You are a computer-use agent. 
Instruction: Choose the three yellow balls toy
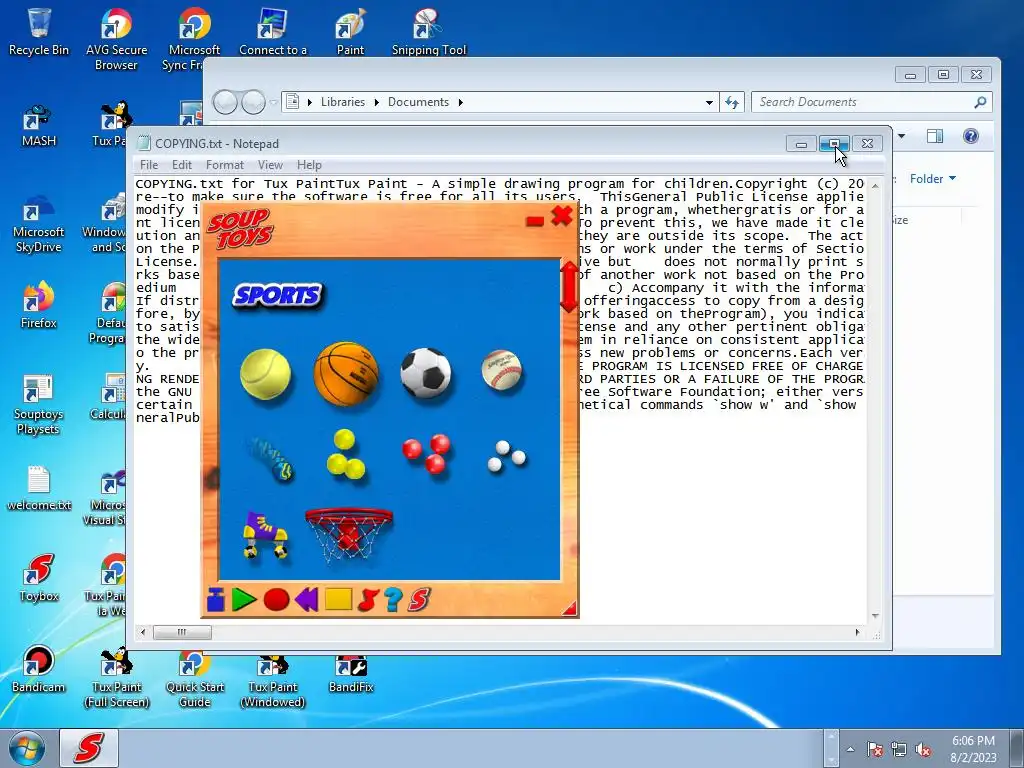point(345,455)
